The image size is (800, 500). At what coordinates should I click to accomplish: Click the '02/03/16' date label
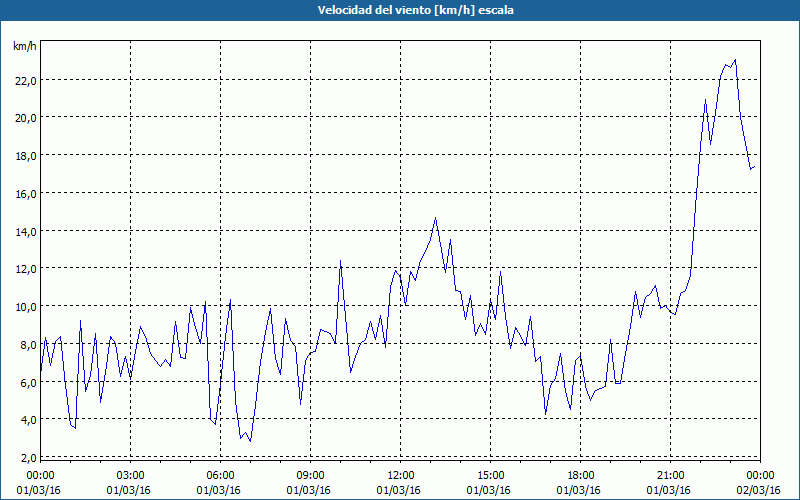pos(758,490)
